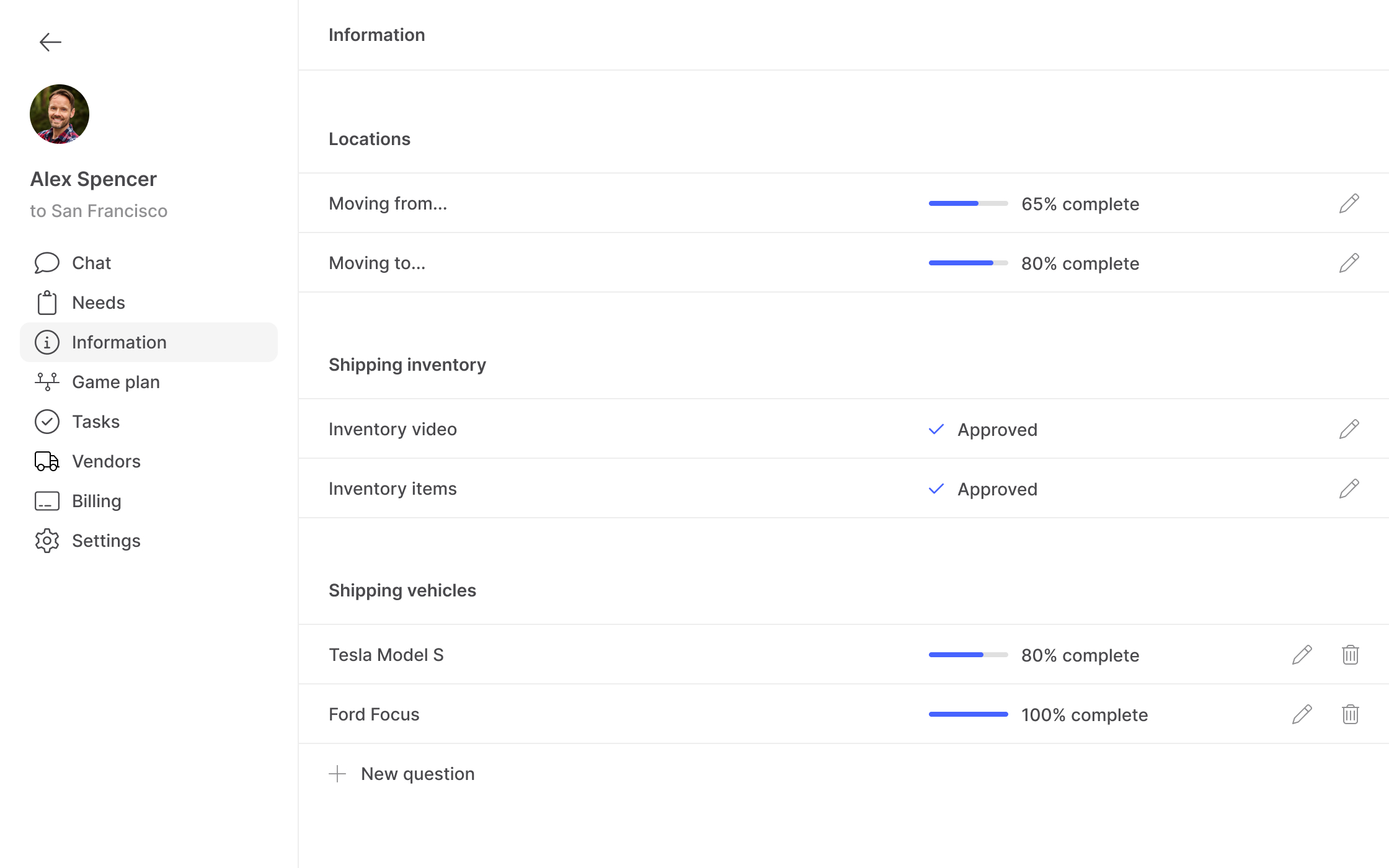Open the Vendors page
Screen dimensions: 1389x868
[x=106, y=461]
